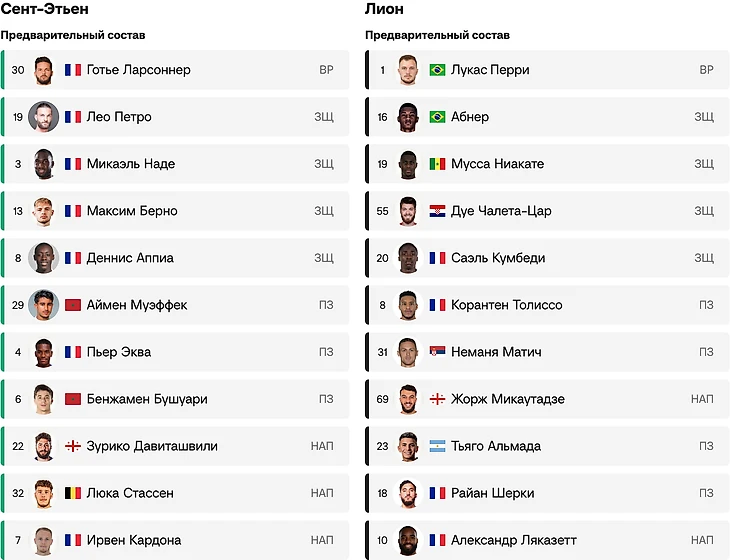Screen dimensions: 730x560
Task: Click Деннис Аппиа's player photo
Action: click(43, 258)
